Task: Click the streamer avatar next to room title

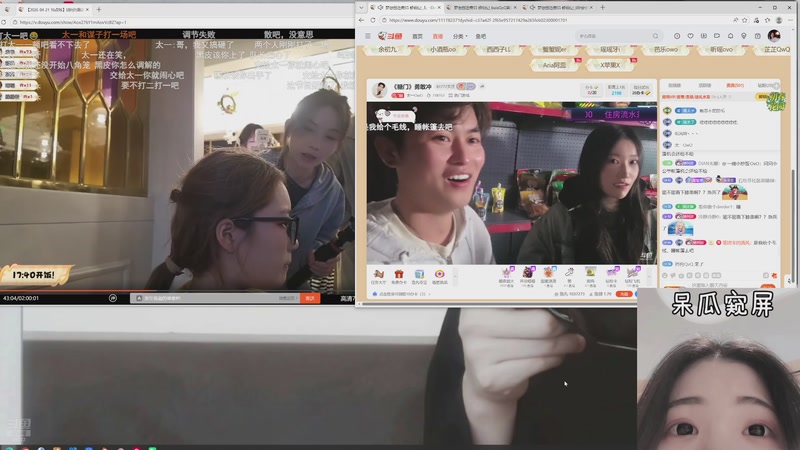Action: click(x=379, y=90)
